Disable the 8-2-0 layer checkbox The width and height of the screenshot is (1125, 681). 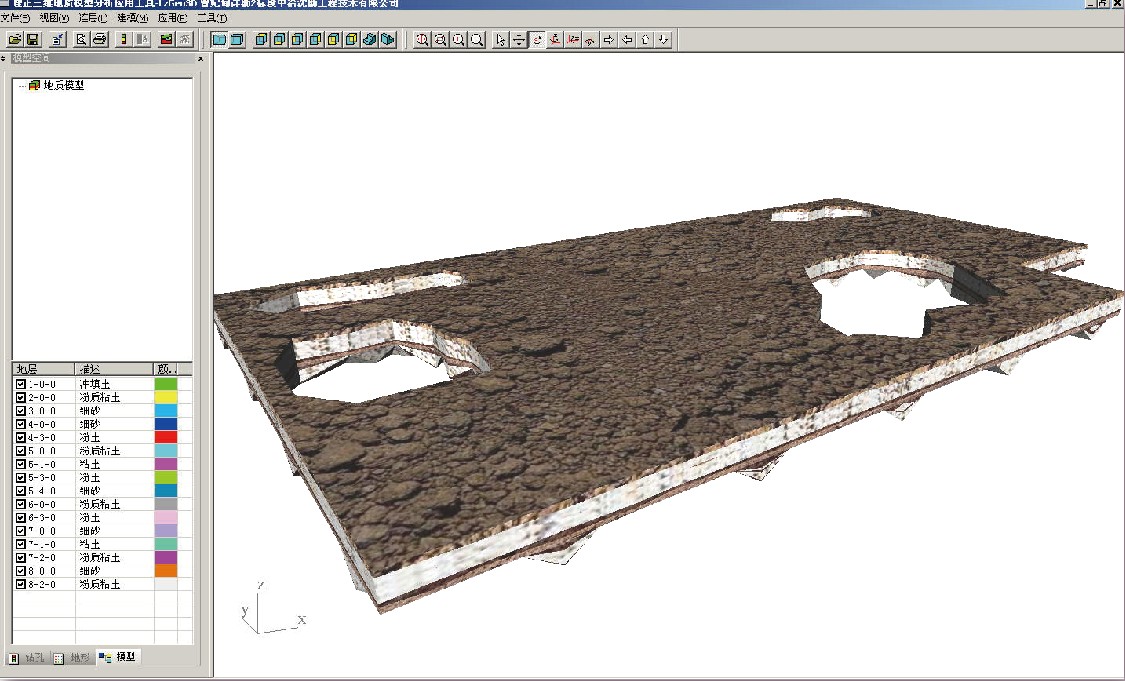(x=21, y=584)
